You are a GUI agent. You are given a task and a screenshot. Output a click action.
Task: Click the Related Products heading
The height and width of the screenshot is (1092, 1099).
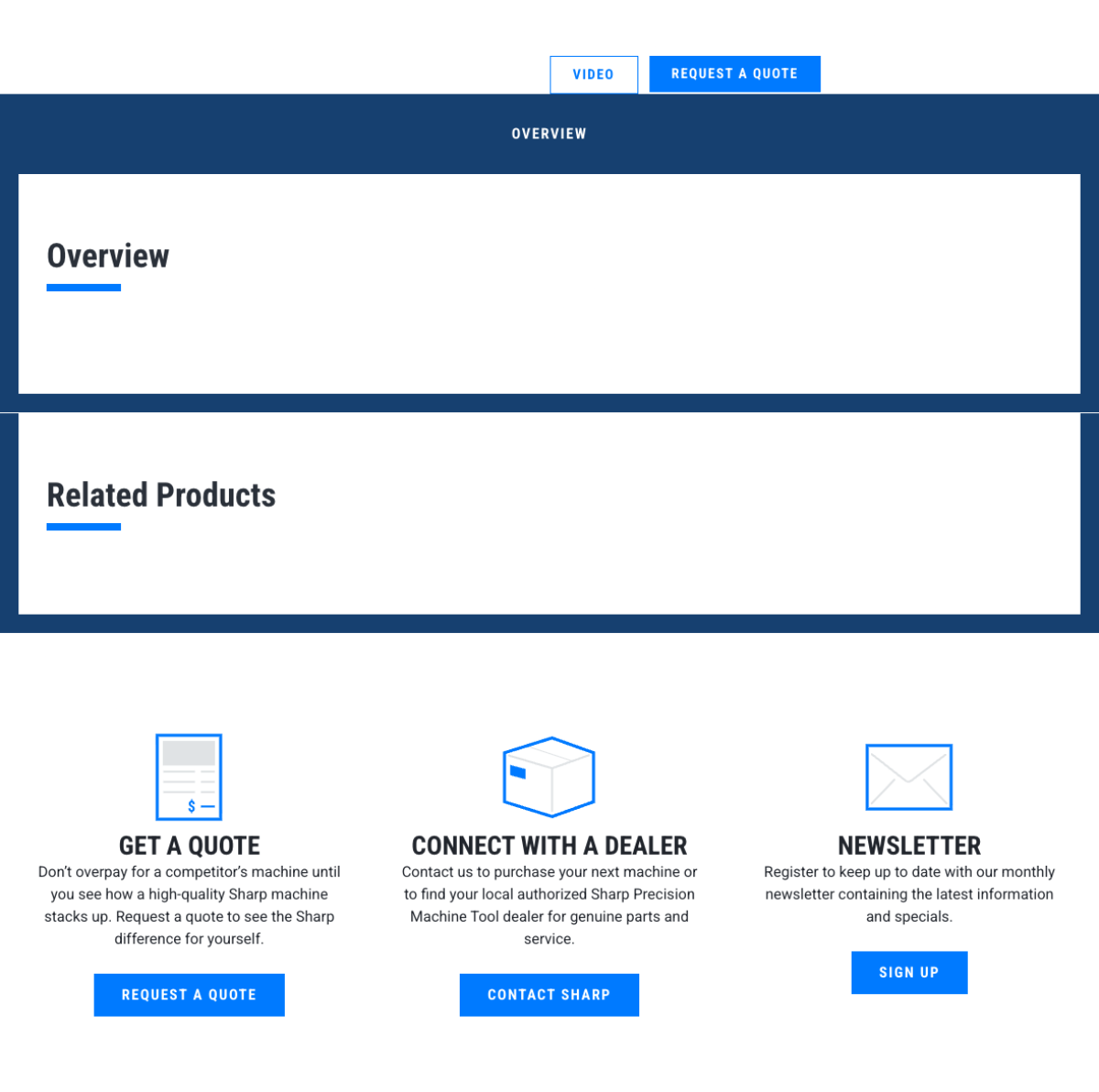tap(161, 496)
